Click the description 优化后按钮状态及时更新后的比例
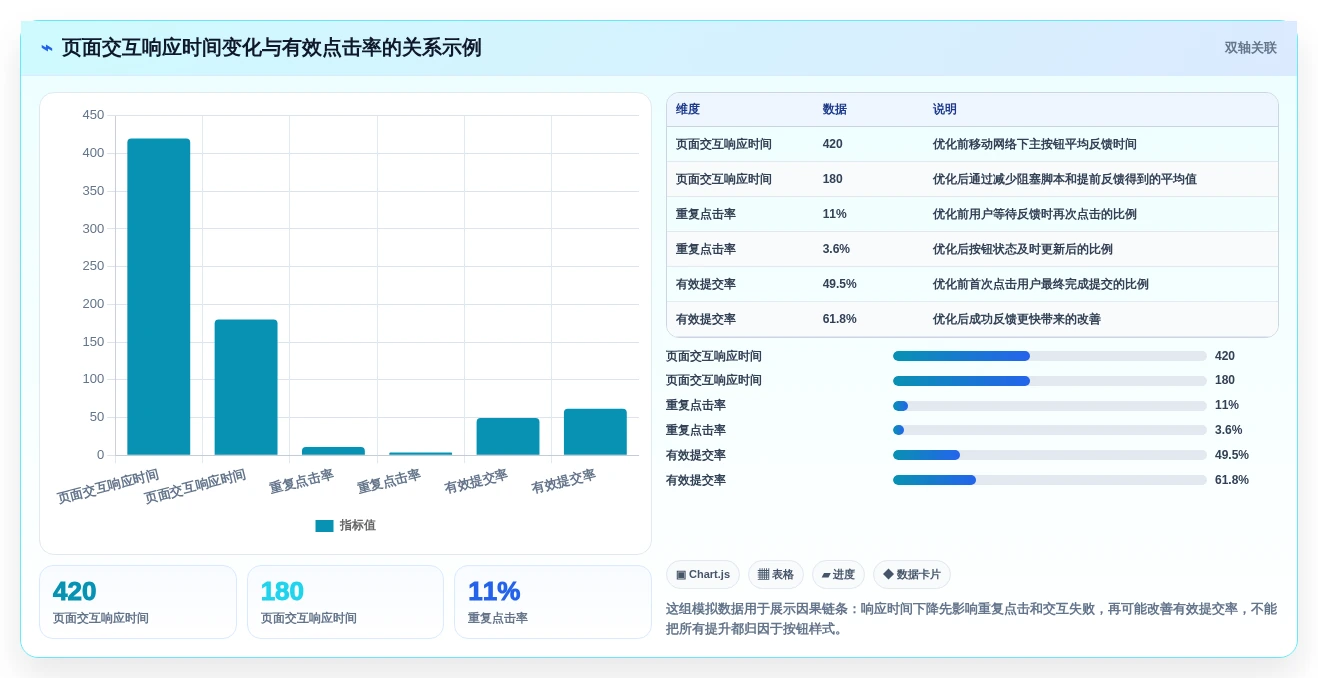This screenshot has height=678, width=1318. click(x=1022, y=249)
